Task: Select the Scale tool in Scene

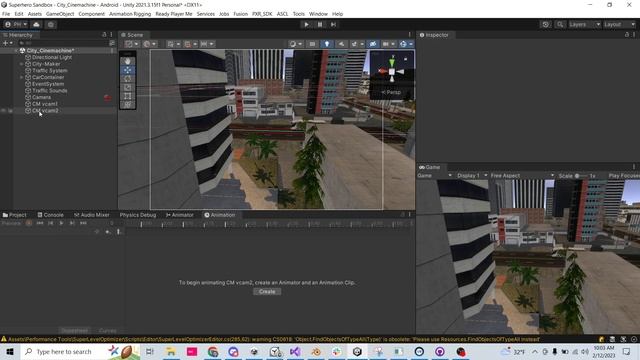Action: [x=128, y=87]
